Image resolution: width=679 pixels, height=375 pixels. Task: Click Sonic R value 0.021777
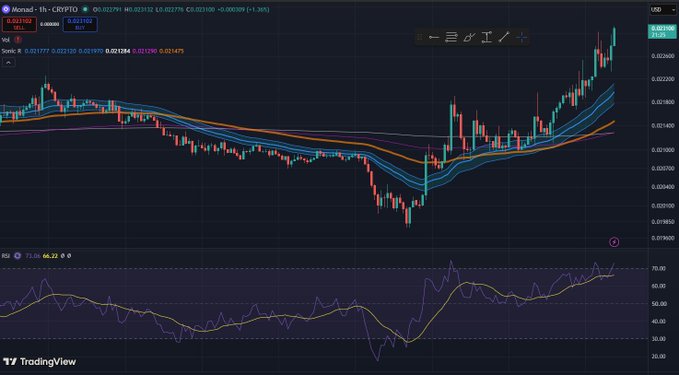point(36,51)
